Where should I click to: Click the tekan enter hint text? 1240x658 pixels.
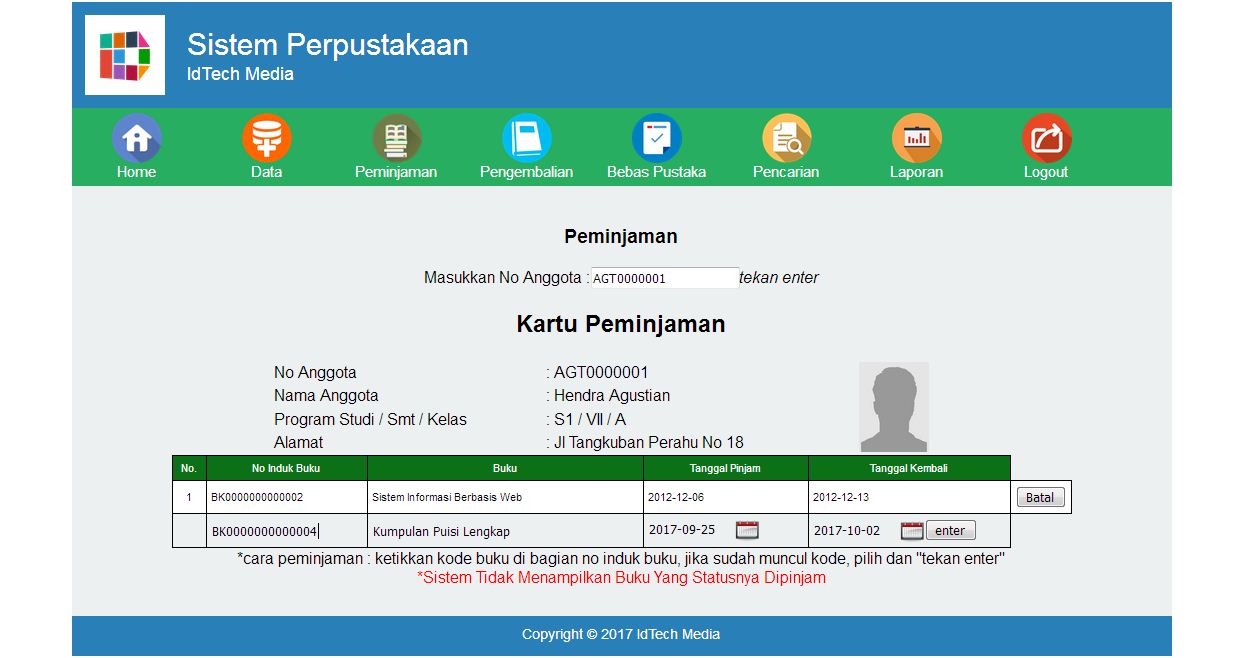(x=779, y=278)
